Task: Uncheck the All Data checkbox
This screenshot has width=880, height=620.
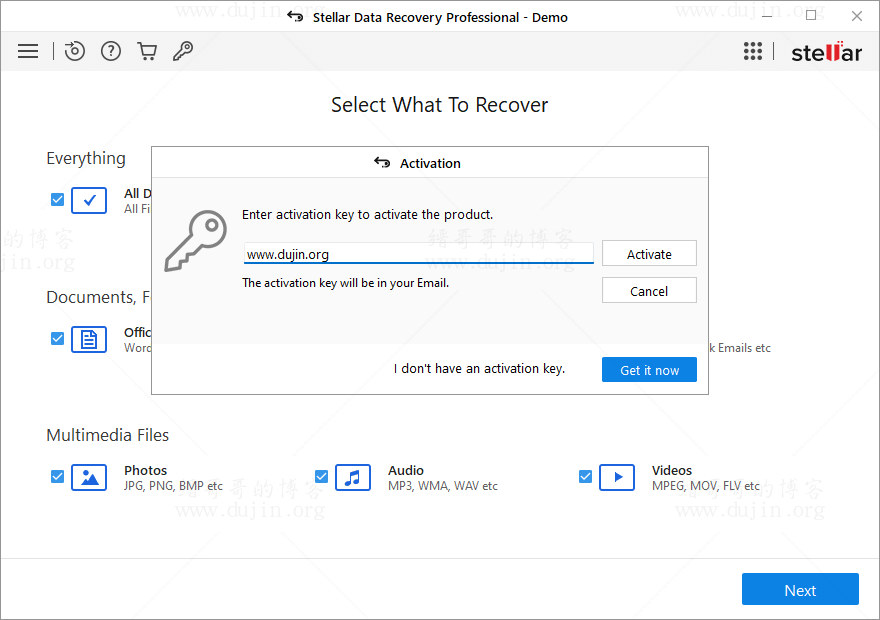Action: pos(57,200)
